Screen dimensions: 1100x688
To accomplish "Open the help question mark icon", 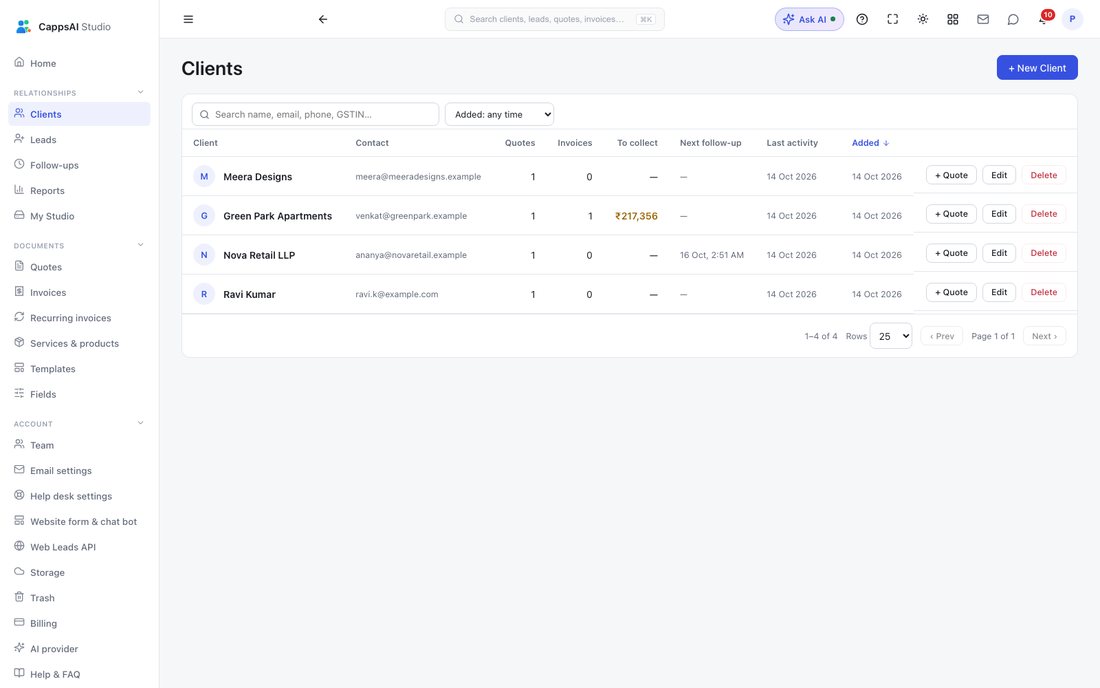I will pos(862,19).
